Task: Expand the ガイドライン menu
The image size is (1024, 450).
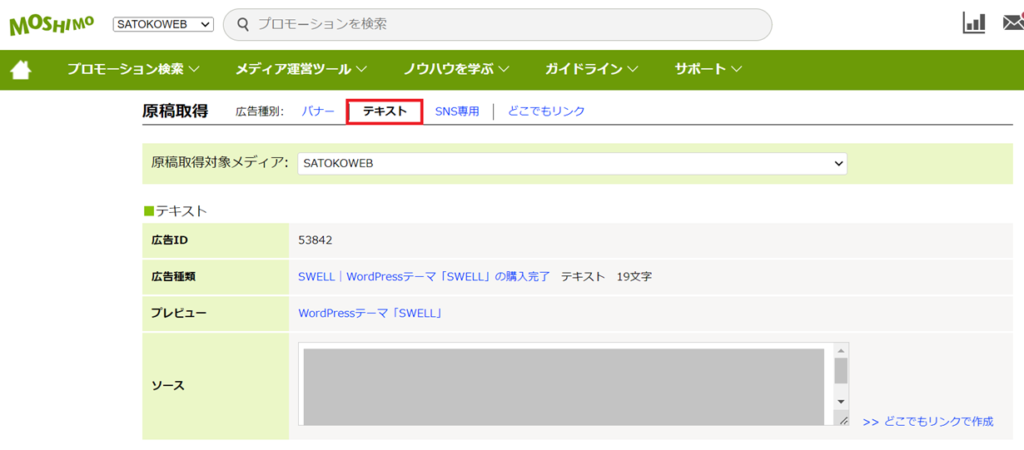Action: pos(591,69)
